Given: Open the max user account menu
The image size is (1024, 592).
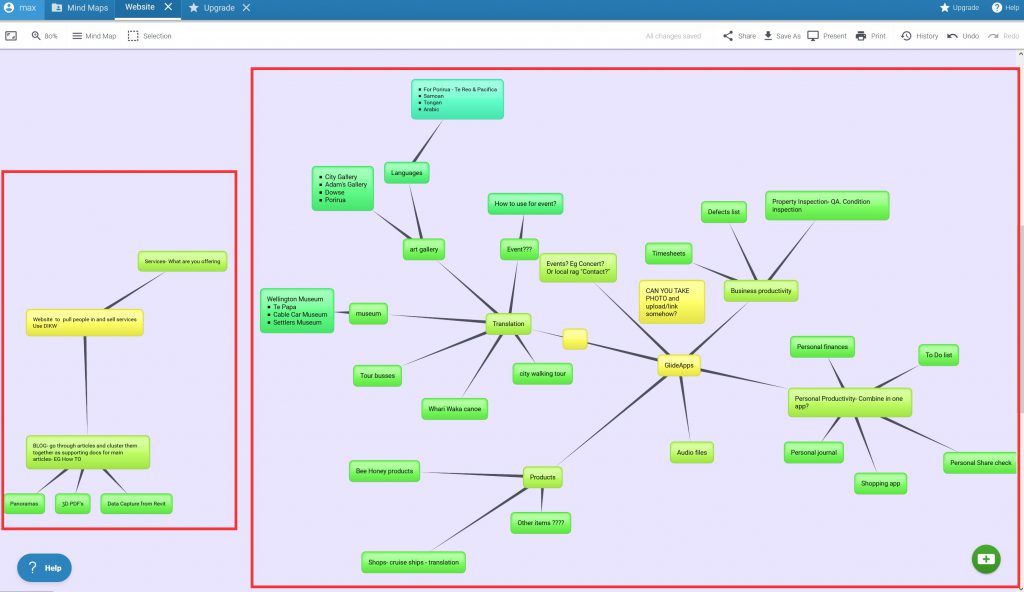Looking at the screenshot, I should coord(20,8).
